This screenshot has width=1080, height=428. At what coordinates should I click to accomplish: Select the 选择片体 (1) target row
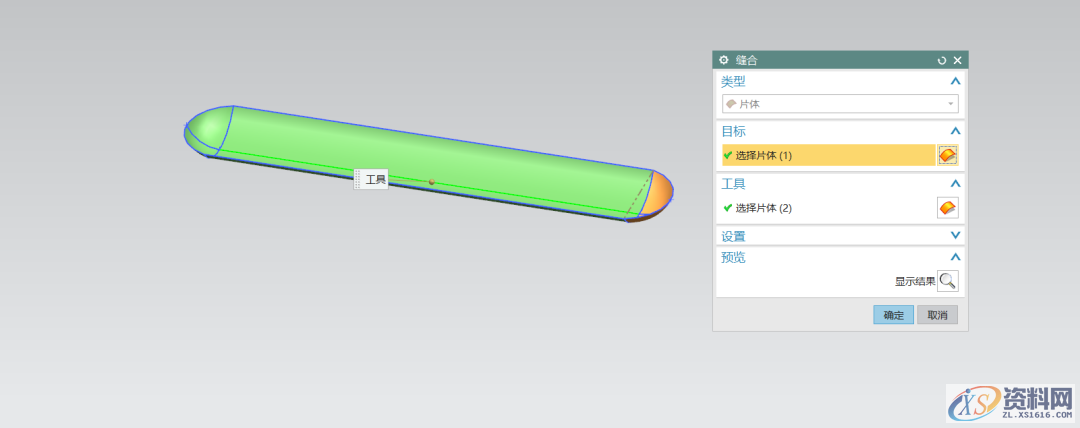(x=826, y=155)
